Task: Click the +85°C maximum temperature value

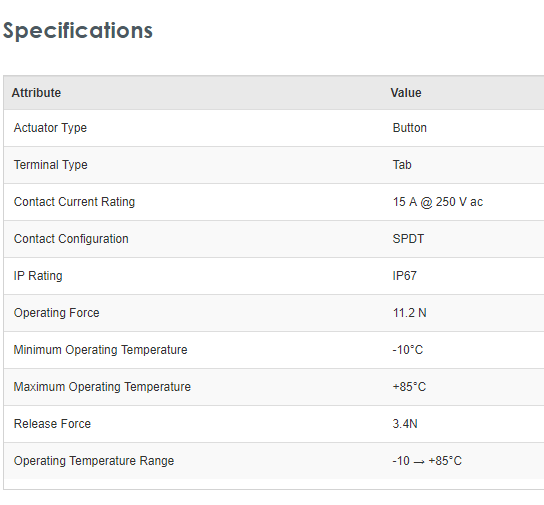Action: pyautogui.click(x=409, y=387)
